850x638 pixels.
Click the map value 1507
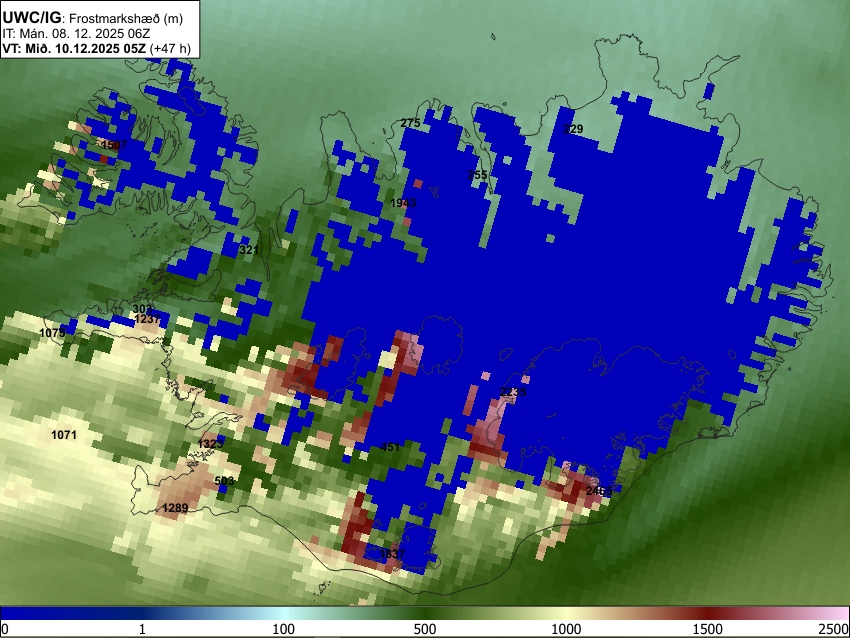(114, 145)
